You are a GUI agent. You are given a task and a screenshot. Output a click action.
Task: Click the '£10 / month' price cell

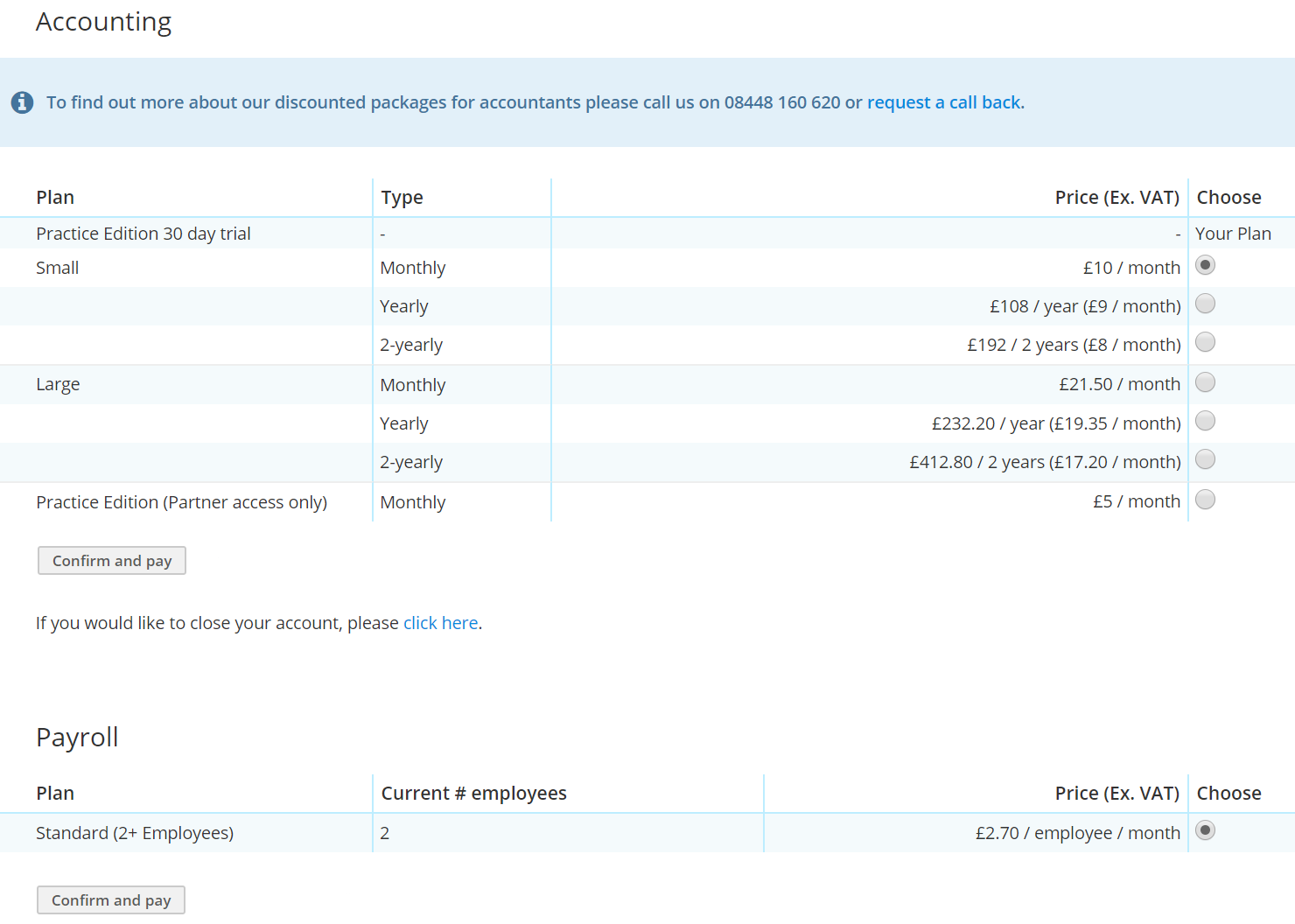tap(1131, 268)
